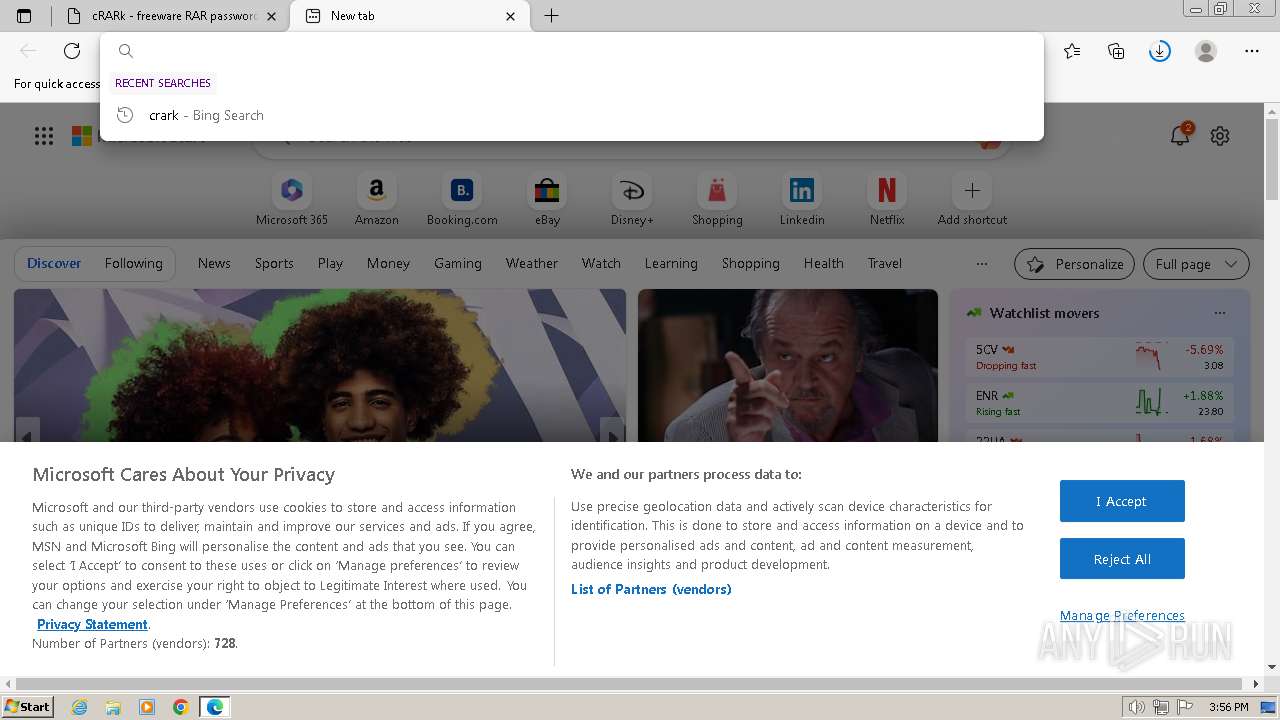1280x720 pixels.
Task: Open the Health feed tab
Action: click(824, 263)
